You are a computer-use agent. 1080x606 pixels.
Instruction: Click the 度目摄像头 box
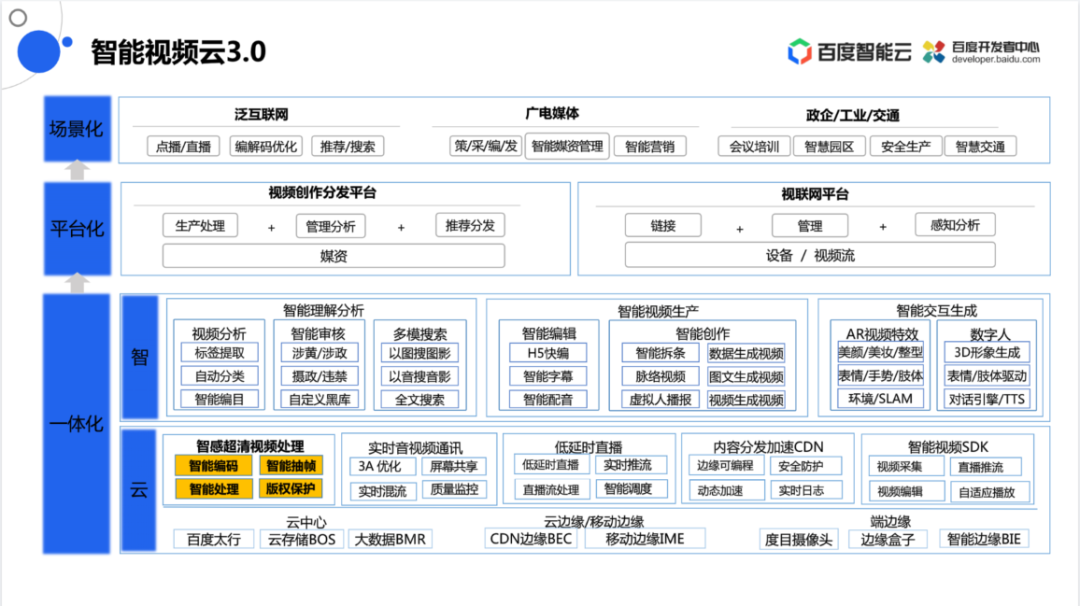tap(798, 539)
